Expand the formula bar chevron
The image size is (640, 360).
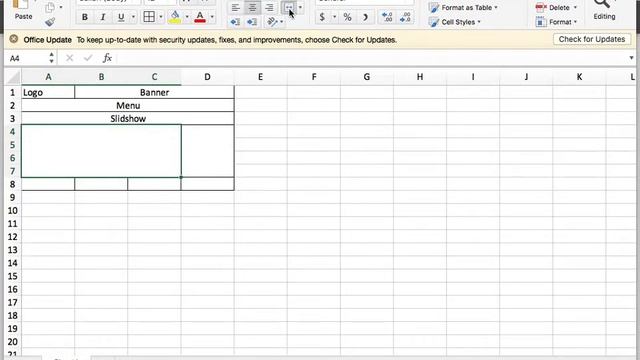click(x=631, y=58)
